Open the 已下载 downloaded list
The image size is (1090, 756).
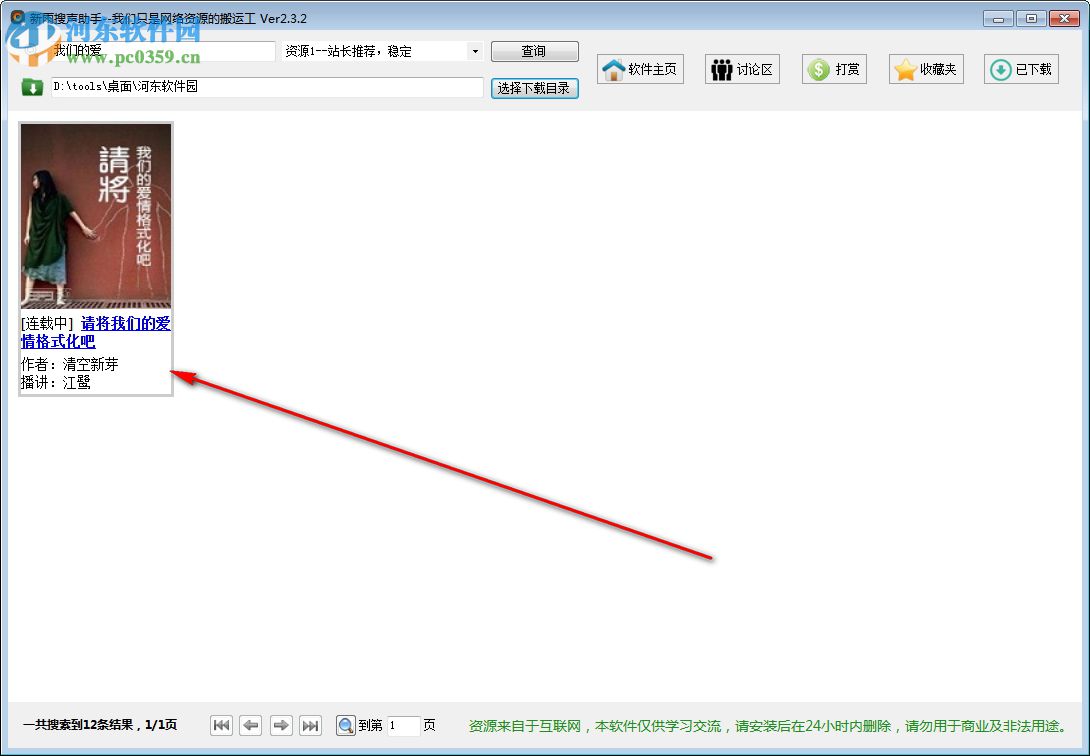click(x=1021, y=69)
